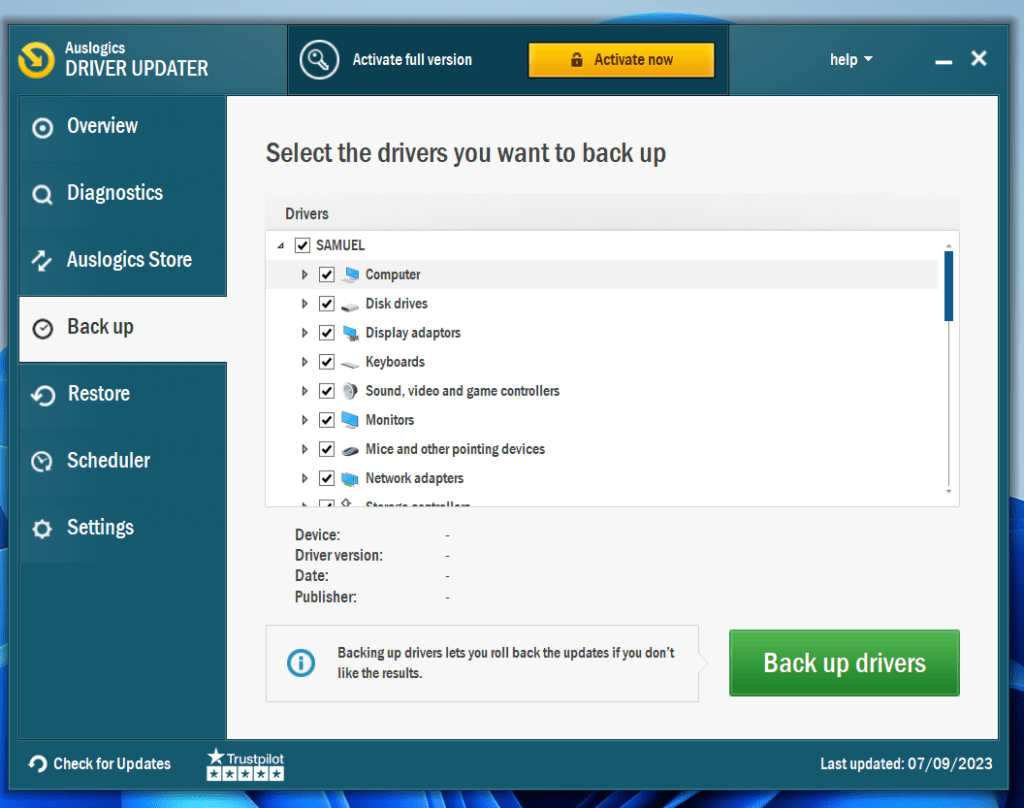Click the Settings gear icon
Screen dimensions: 1024x808
42,528
